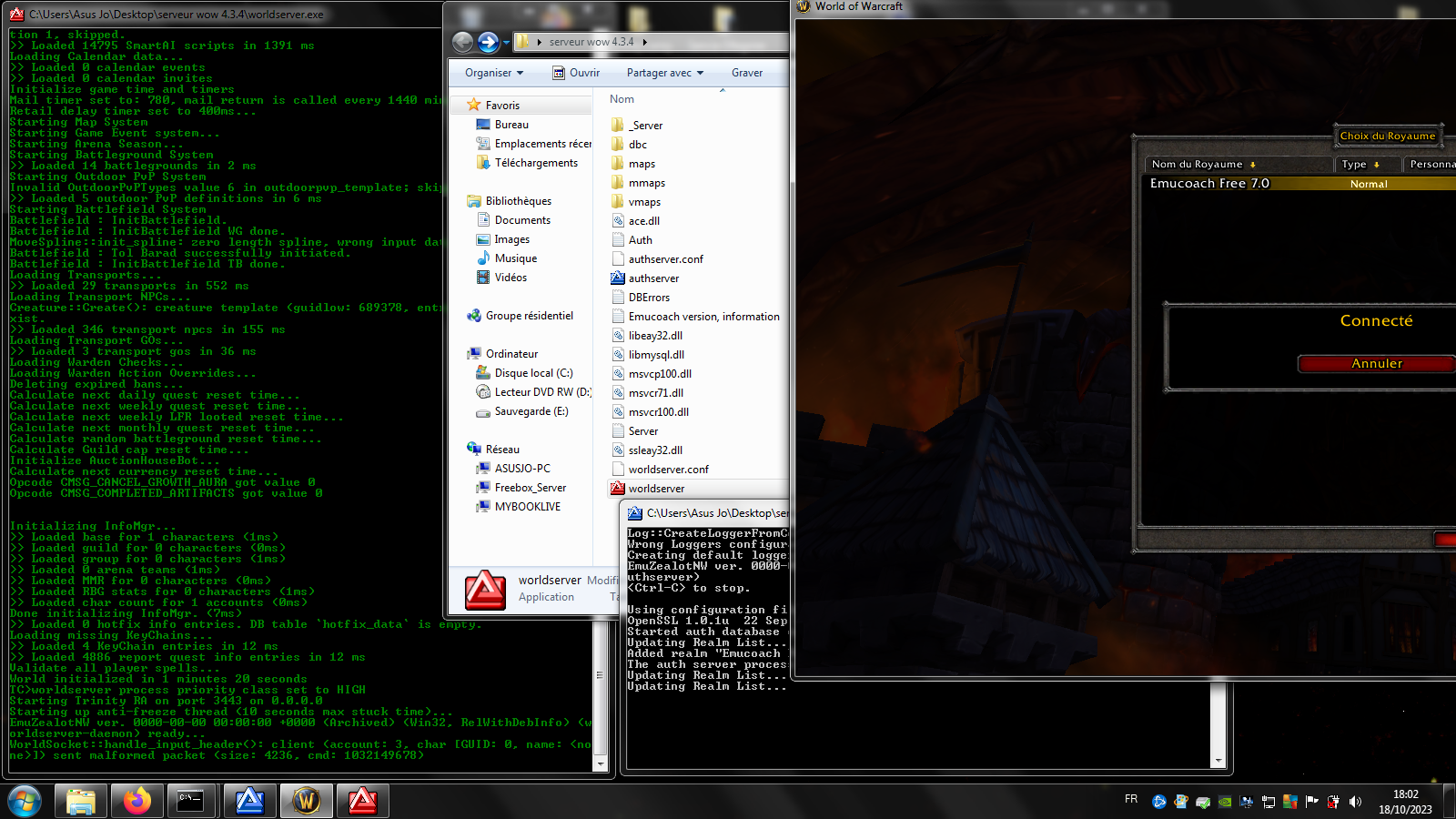Click the FR language indicator

click(x=1131, y=799)
